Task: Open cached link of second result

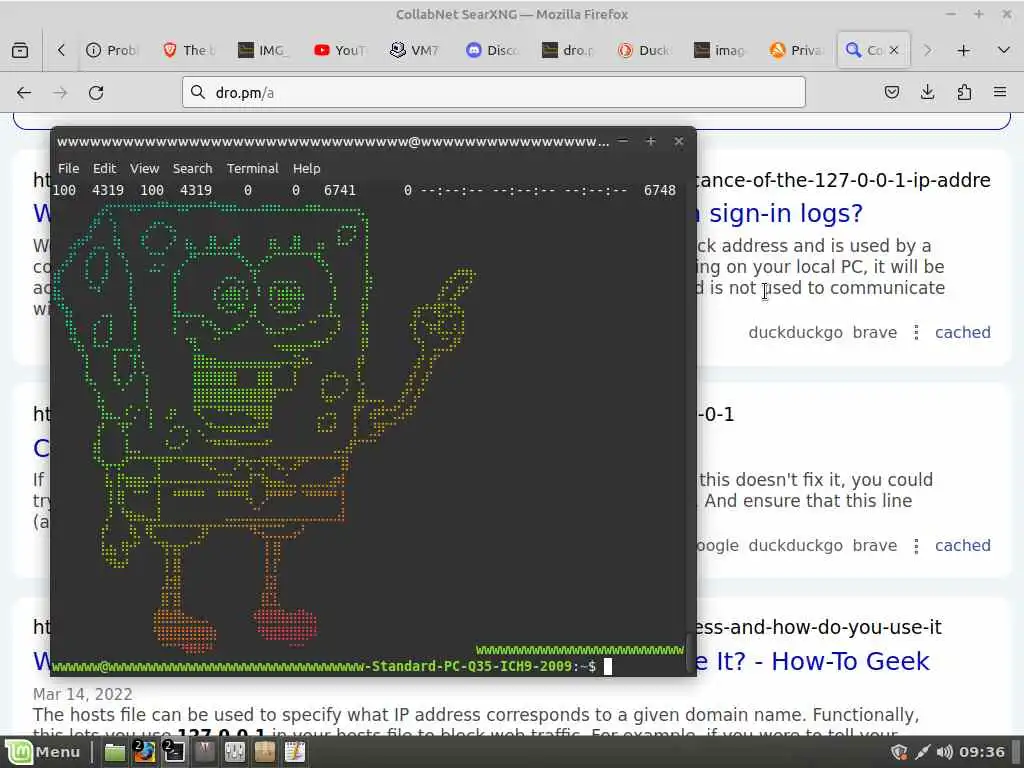Action: pyautogui.click(x=963, y=545)
